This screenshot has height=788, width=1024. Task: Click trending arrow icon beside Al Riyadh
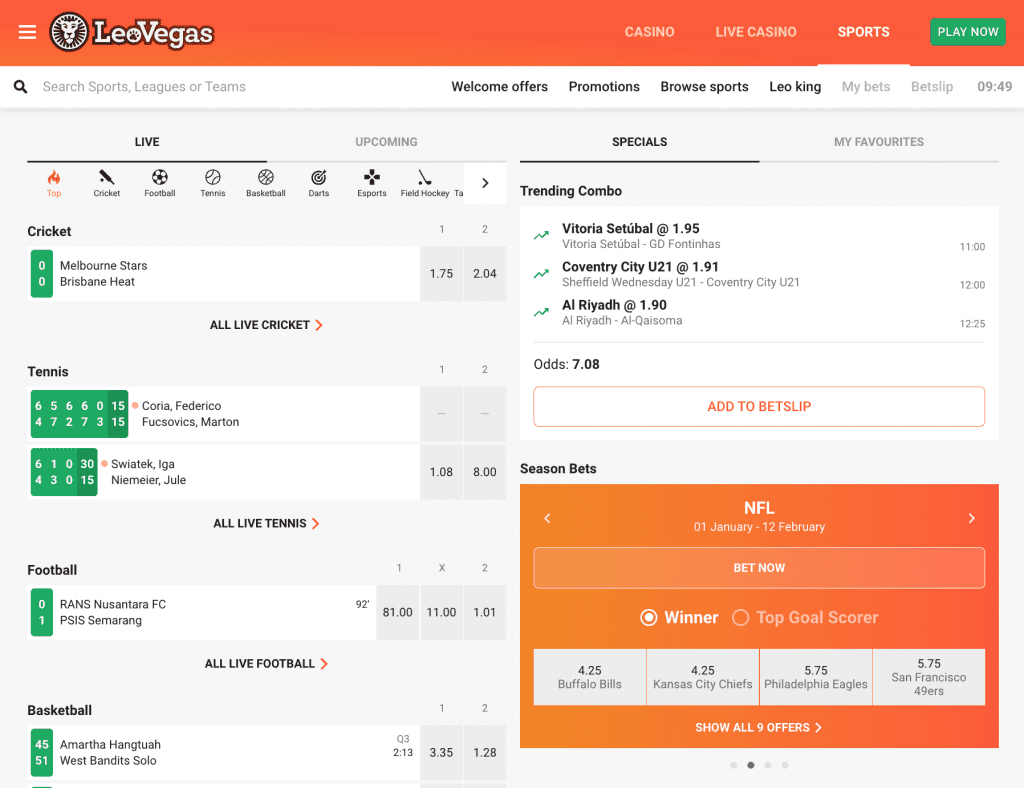pos(541,312)
